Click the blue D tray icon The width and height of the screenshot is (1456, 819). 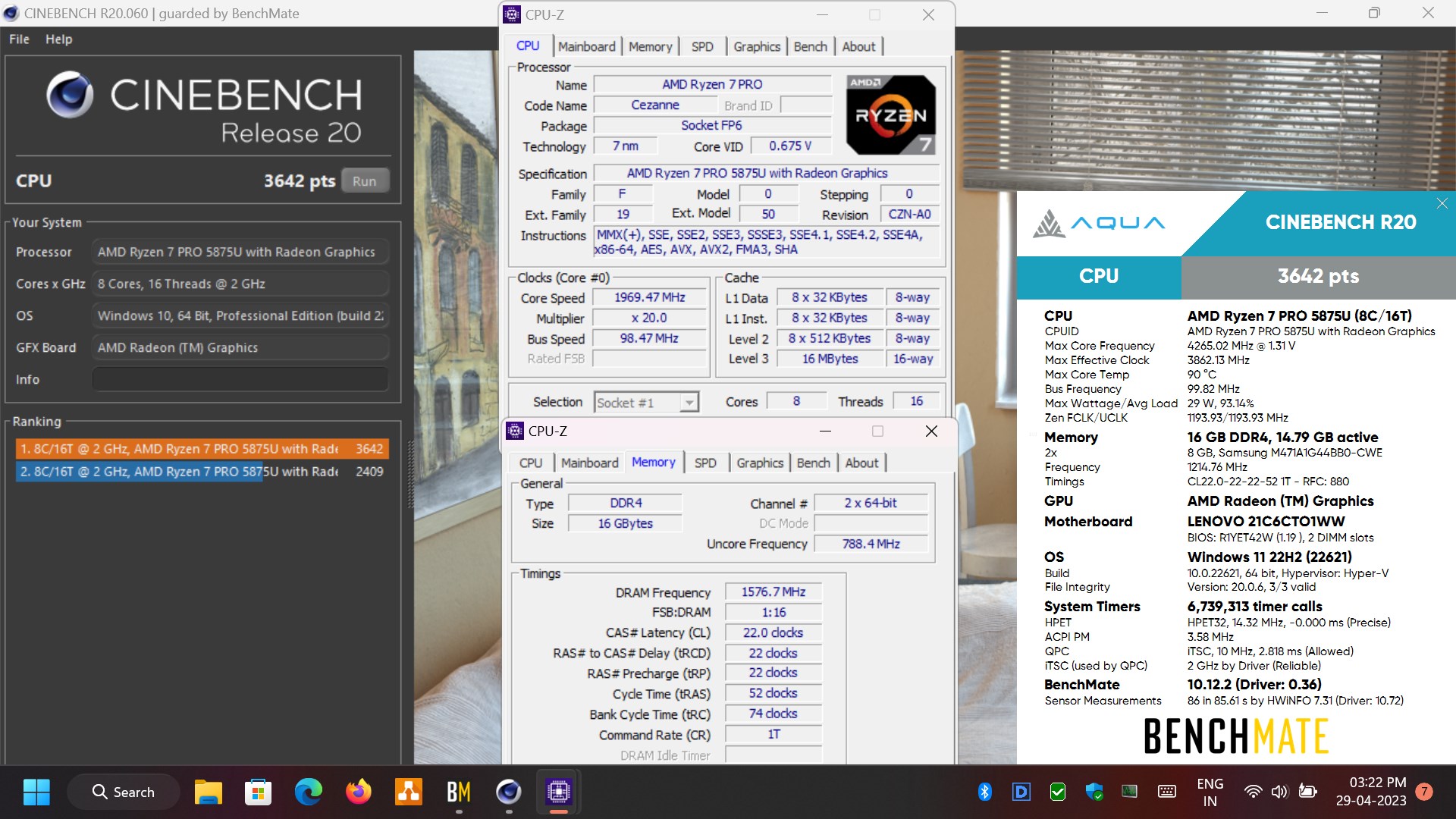pos(1021,792)
